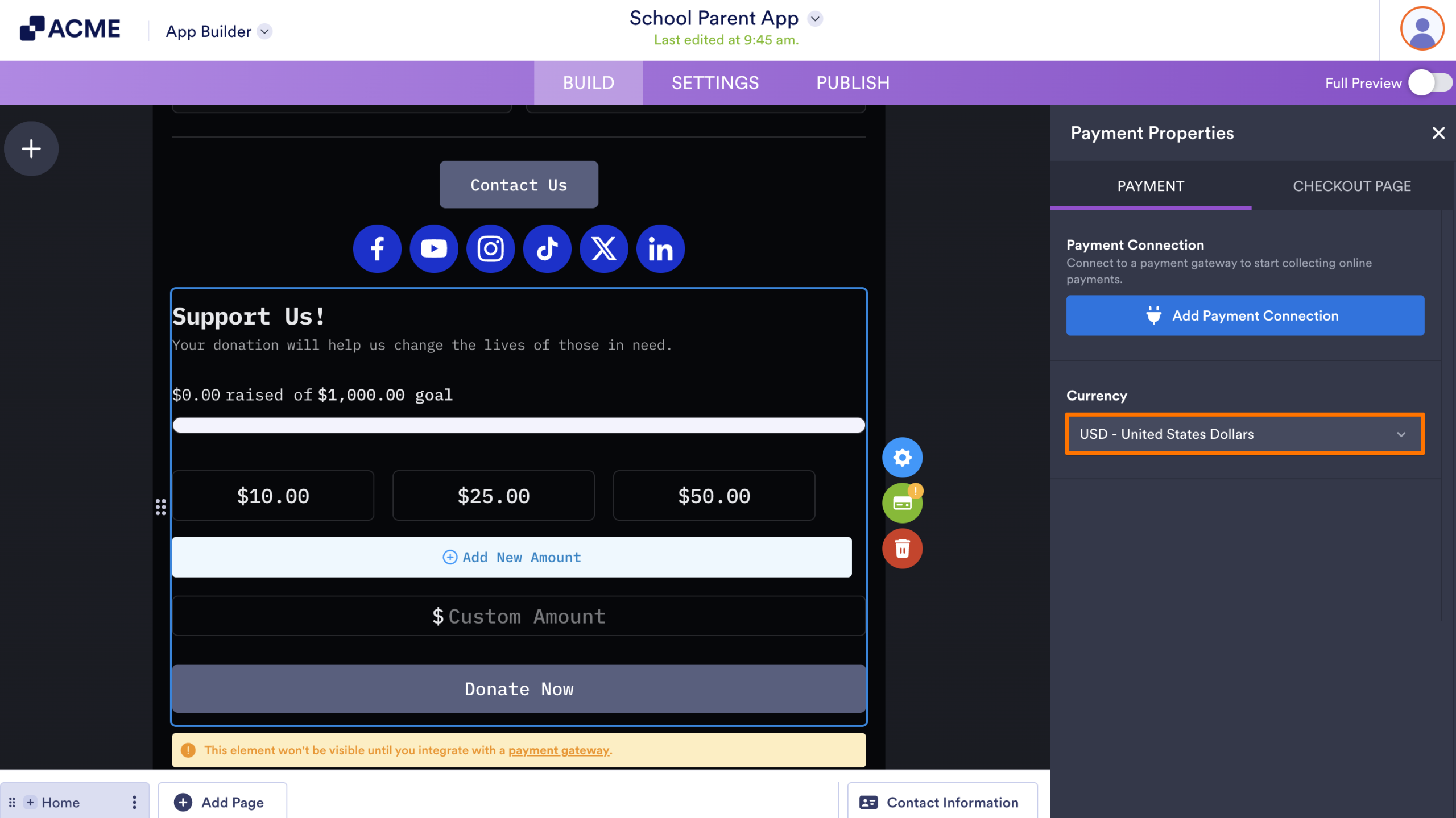The height and width of the screenshot is (818, 1456).
Task: Click the Home page drag handle
Action: coord(12,802)
